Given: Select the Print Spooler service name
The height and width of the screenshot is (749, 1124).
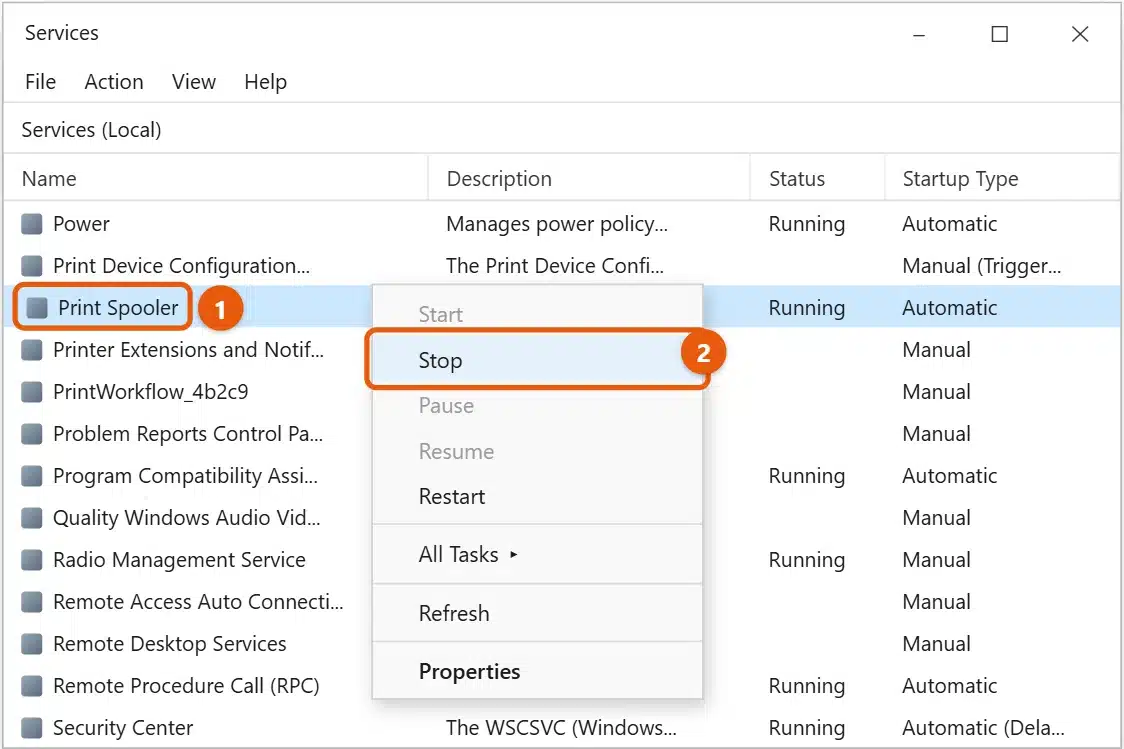Looking at the screenshot, I should (x=118, y=307).
